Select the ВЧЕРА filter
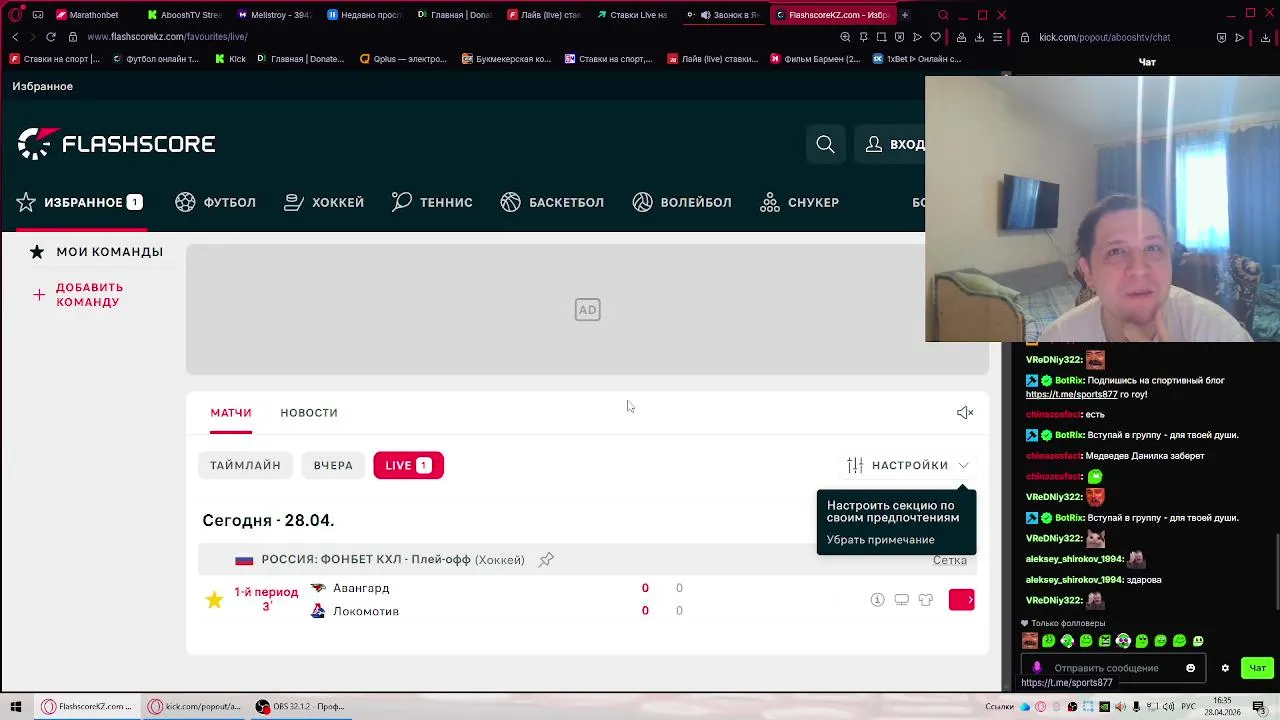 click(x=333, y=465)
